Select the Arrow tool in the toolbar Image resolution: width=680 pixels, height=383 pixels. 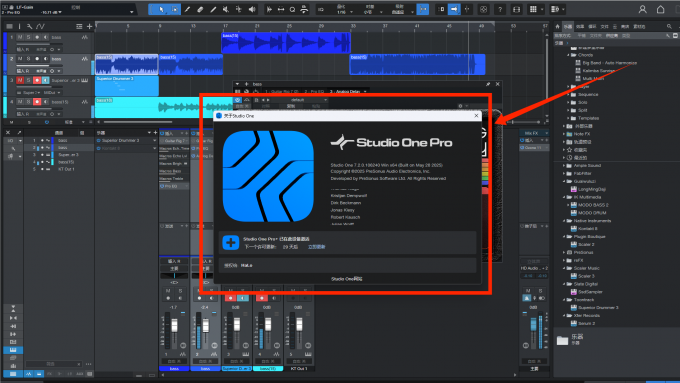tap(161, 9)
